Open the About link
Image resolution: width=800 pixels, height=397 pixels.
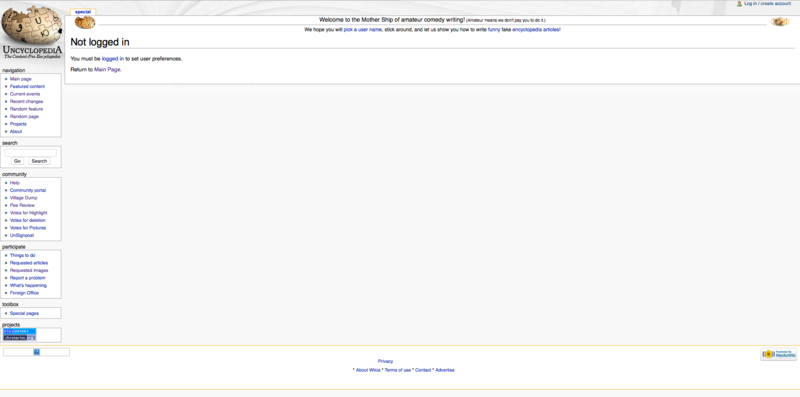[16, 132]
